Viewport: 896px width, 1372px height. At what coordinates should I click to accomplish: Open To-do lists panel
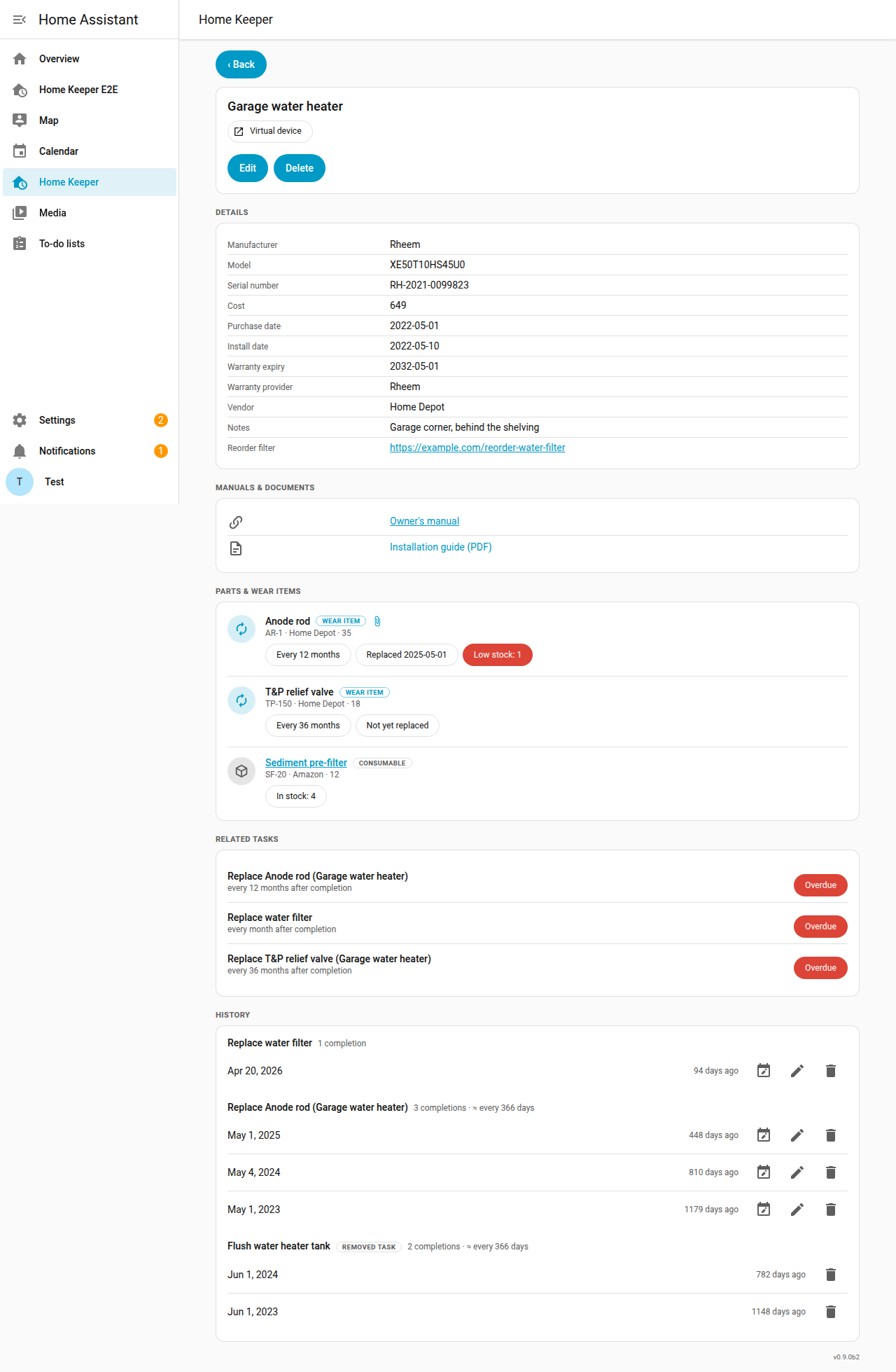pyautogui.click(x=90, y=244)
